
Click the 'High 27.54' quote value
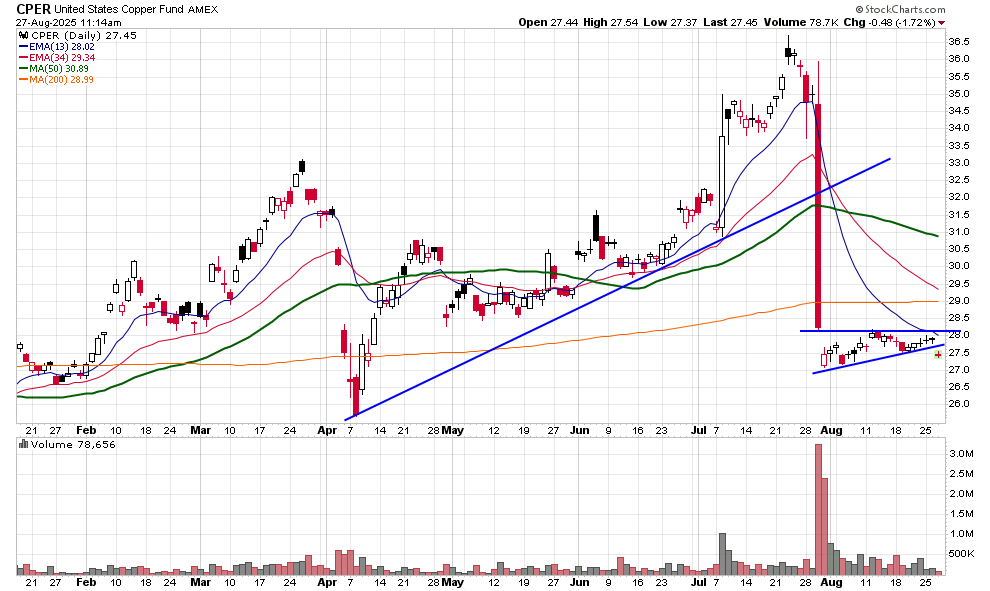pos(611,22)
